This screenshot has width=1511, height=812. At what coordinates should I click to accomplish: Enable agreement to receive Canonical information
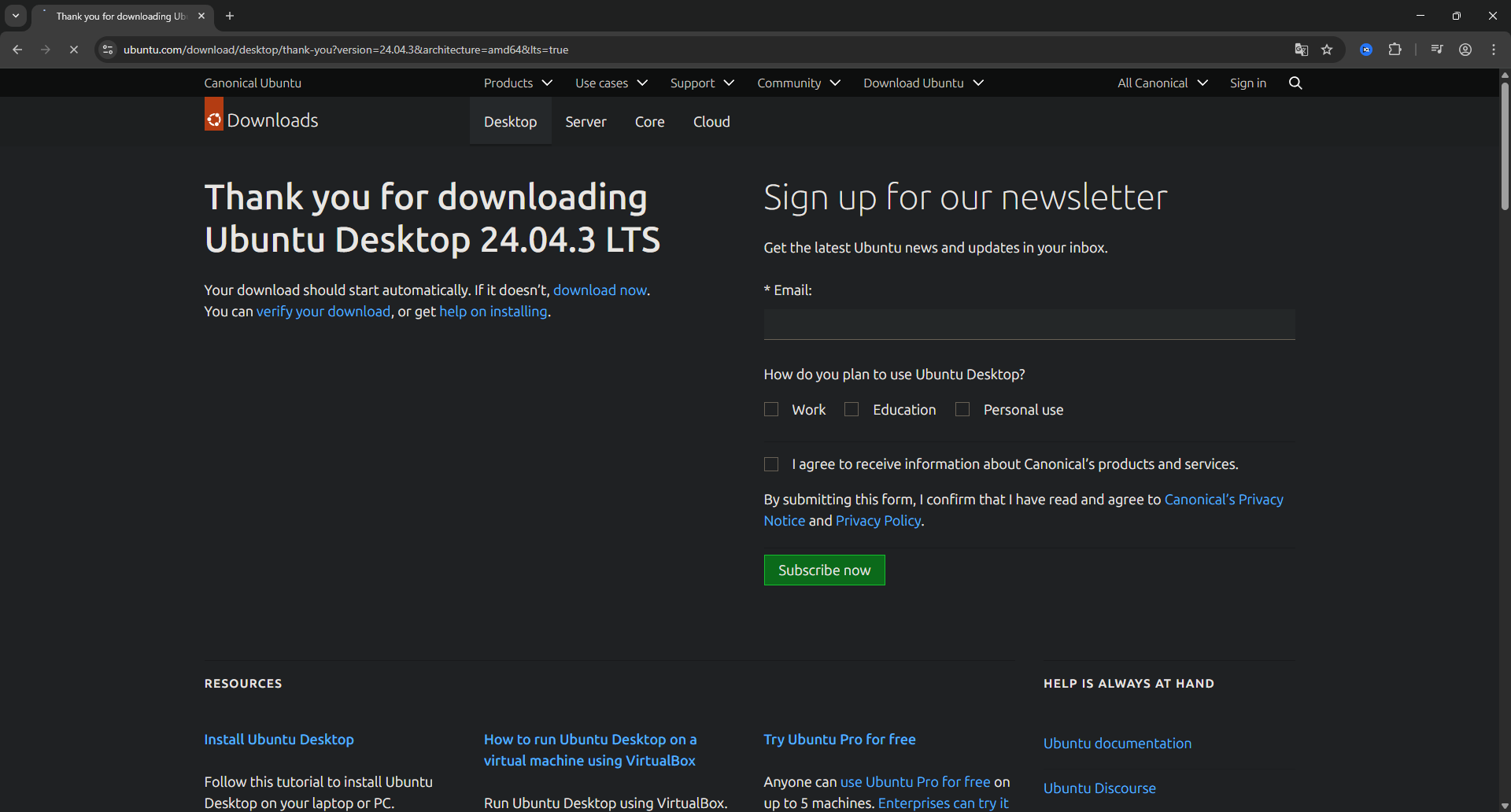click(771, 464)
